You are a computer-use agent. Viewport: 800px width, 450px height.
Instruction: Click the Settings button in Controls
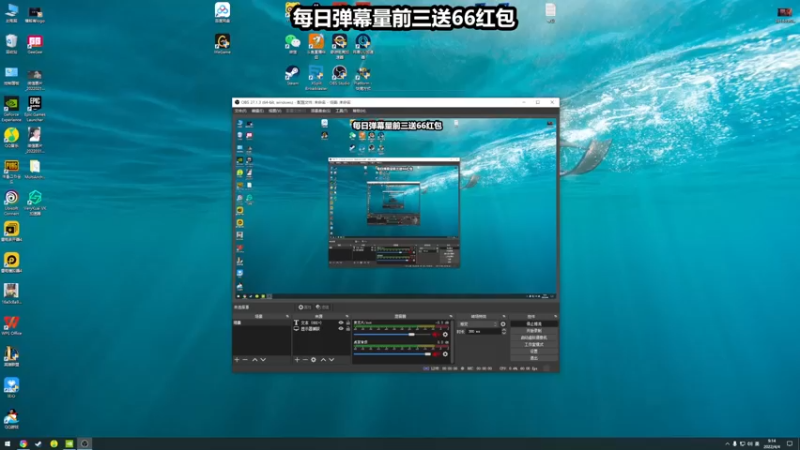coord(534,351)
